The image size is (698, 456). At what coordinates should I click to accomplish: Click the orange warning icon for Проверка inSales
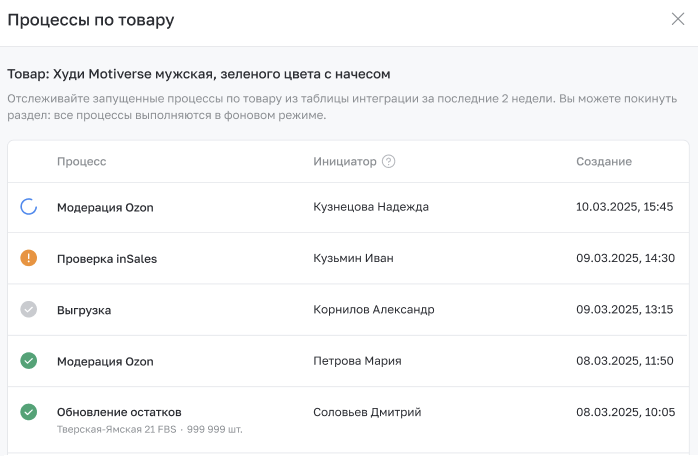coord(29,258)
